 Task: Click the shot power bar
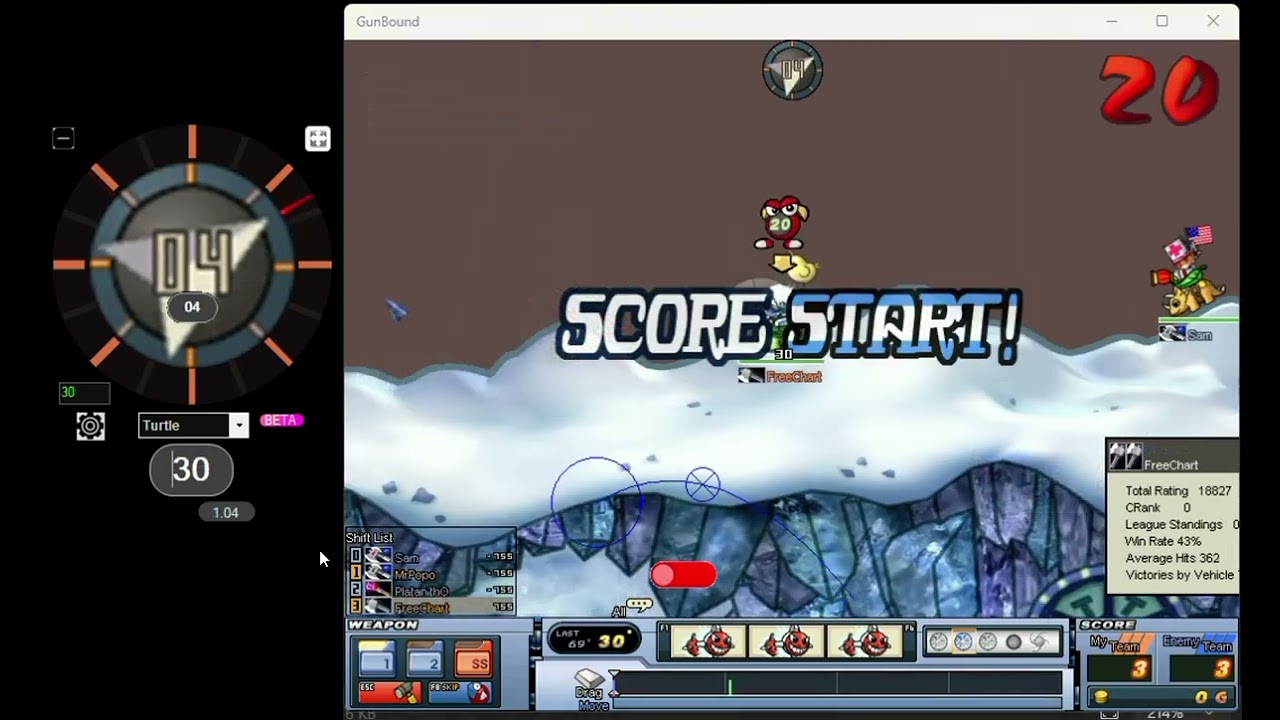838,684
